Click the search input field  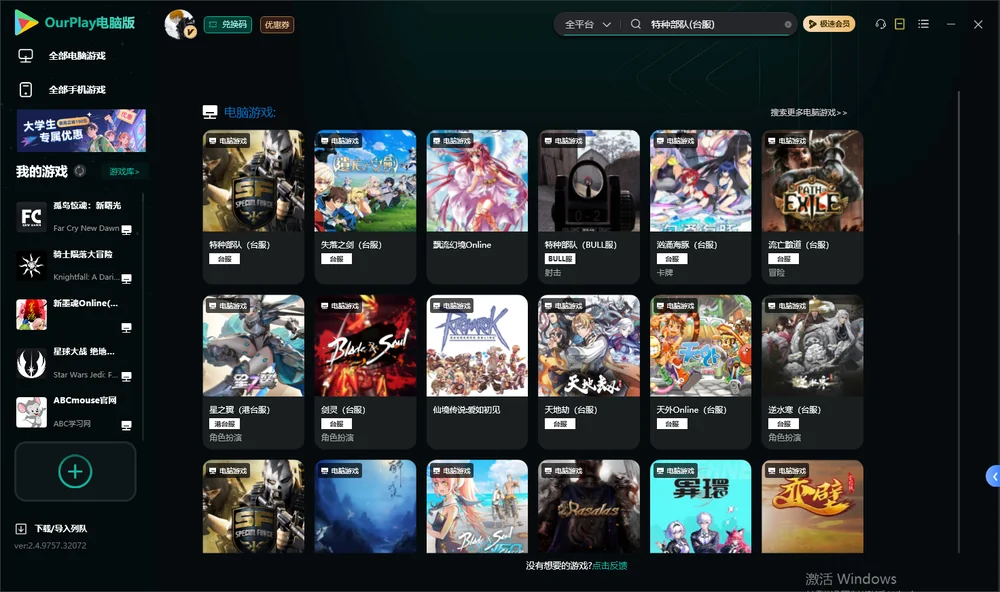714,24
